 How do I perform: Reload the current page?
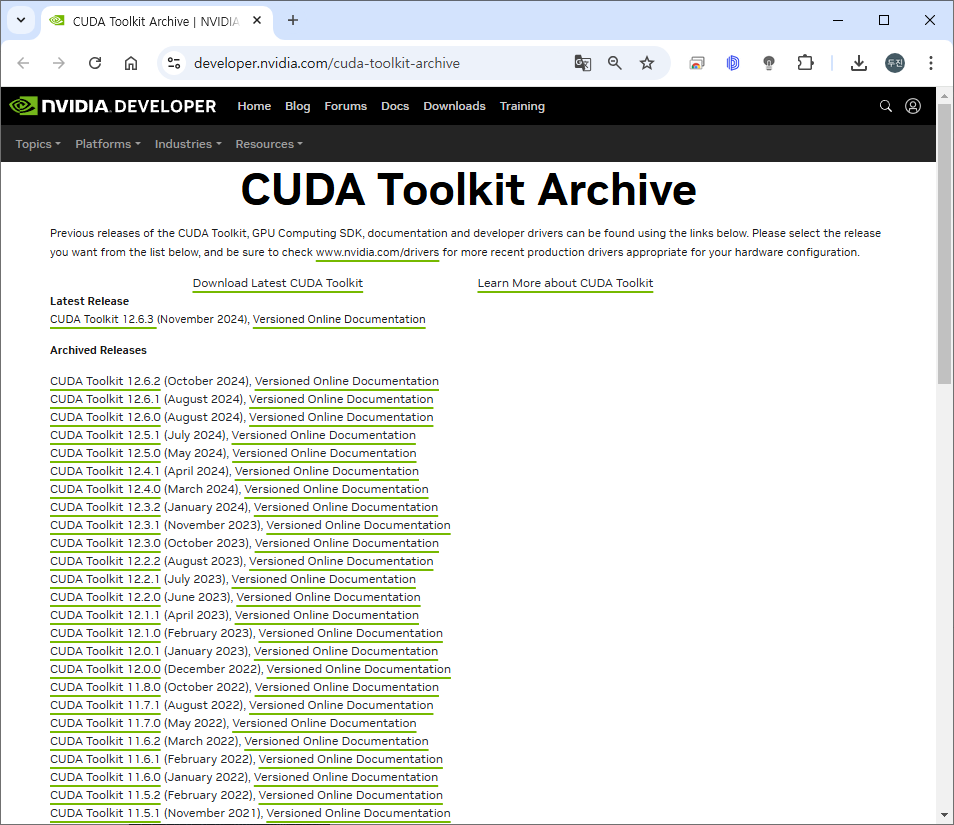[95, 63]
